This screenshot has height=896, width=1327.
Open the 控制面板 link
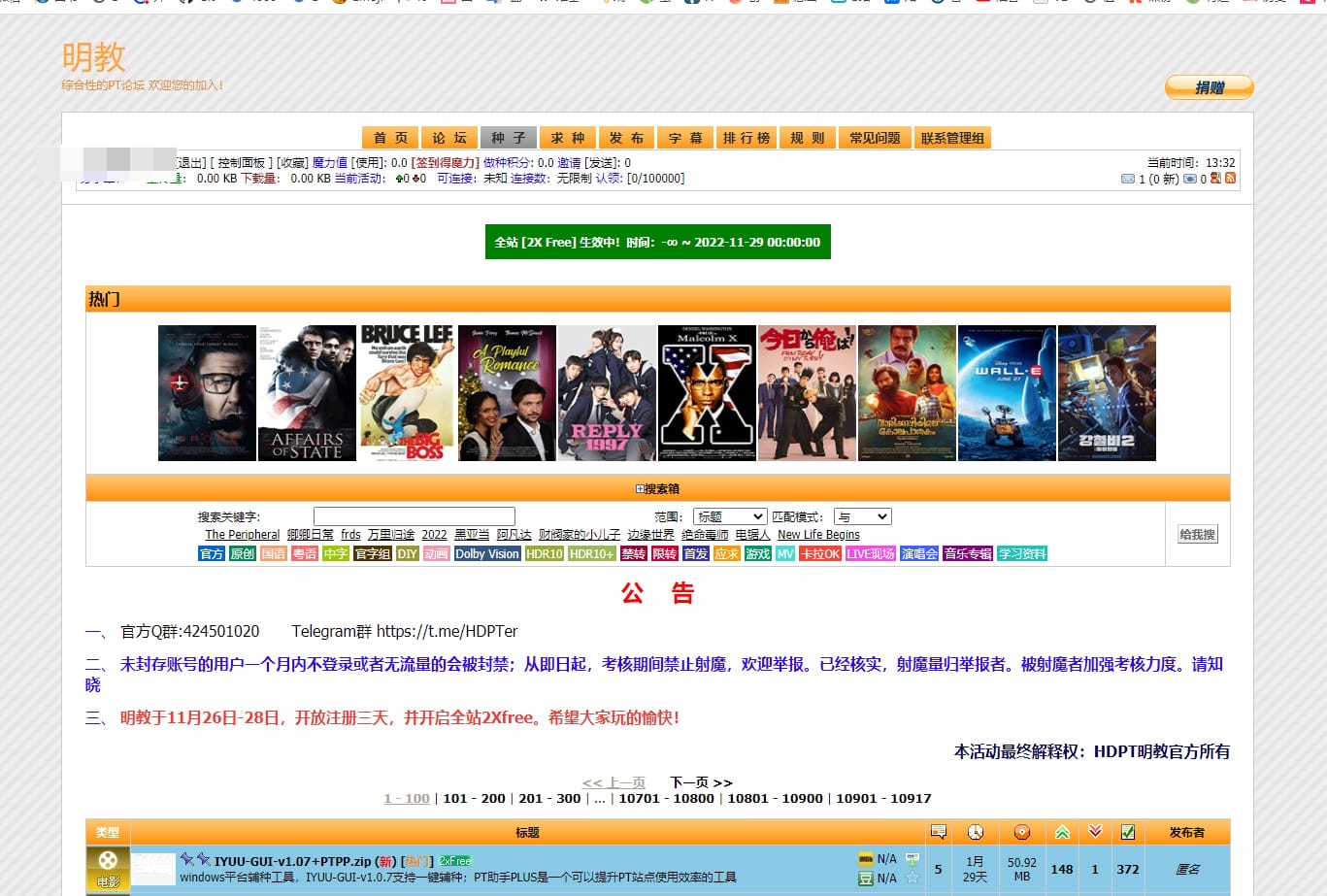(242, 163)
